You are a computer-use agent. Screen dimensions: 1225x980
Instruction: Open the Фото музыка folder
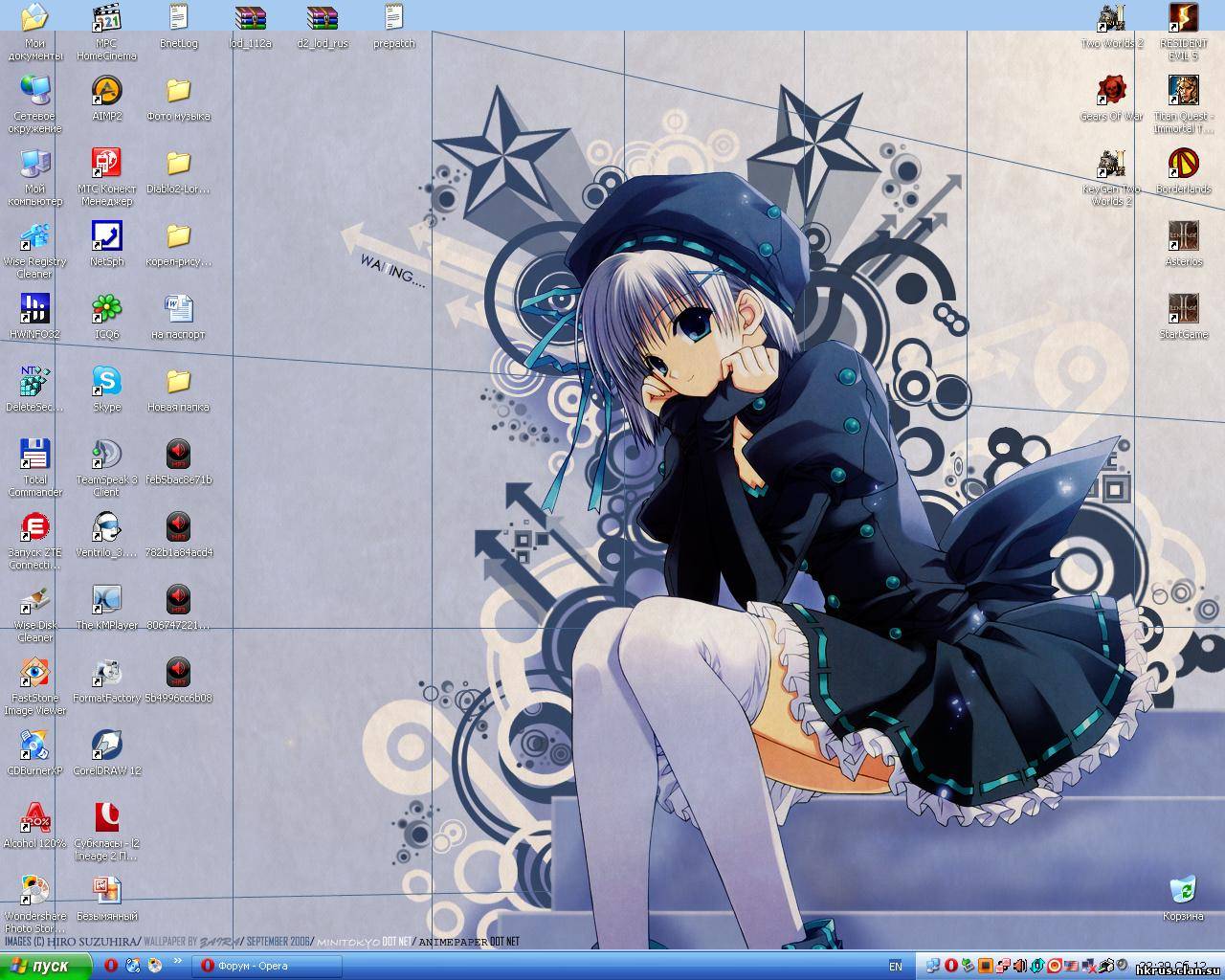click(x=178, y=91)
